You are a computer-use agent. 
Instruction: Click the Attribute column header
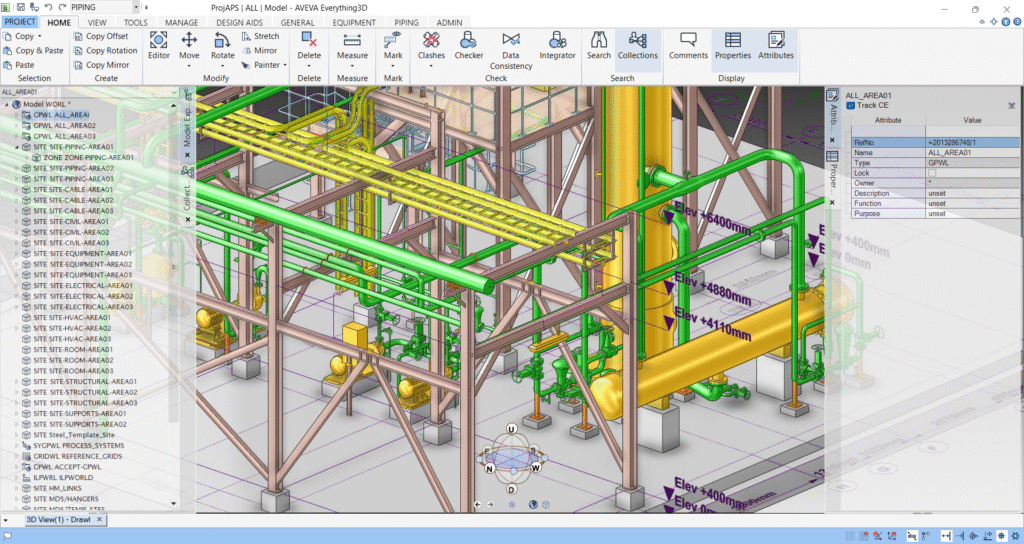(888, 120)
